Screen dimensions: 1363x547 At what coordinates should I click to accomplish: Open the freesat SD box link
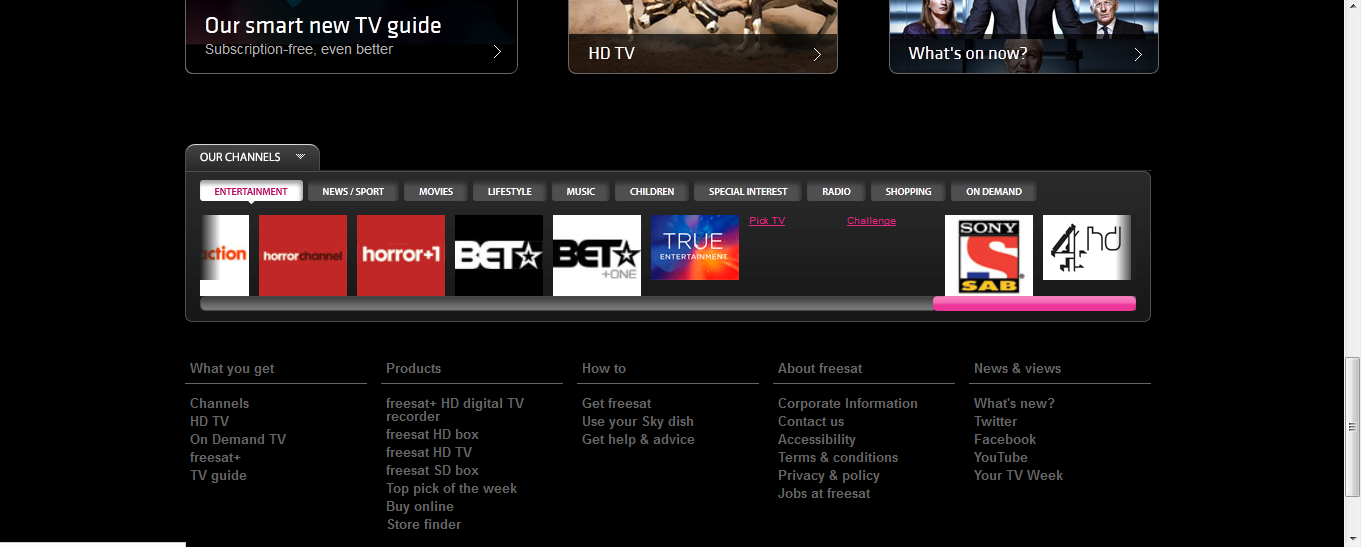pos(432,471)
